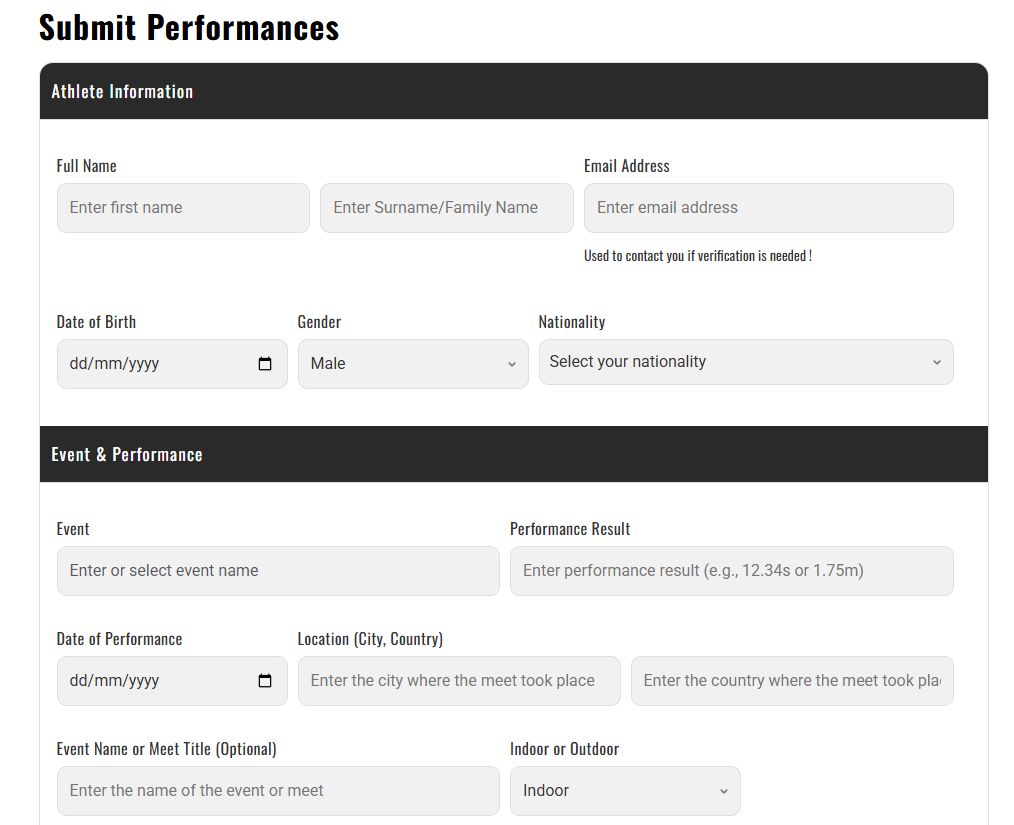Expand the Gender dropdown showing Male
Viewport: 1014px width, 825px height.
412,364
